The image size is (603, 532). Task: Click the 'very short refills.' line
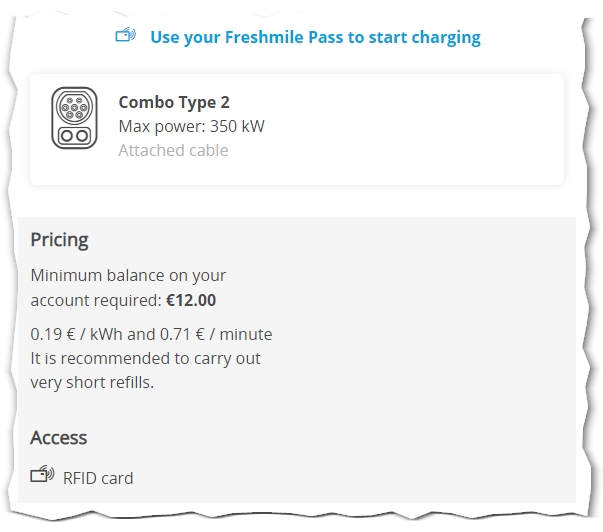[x=92, y=383]
